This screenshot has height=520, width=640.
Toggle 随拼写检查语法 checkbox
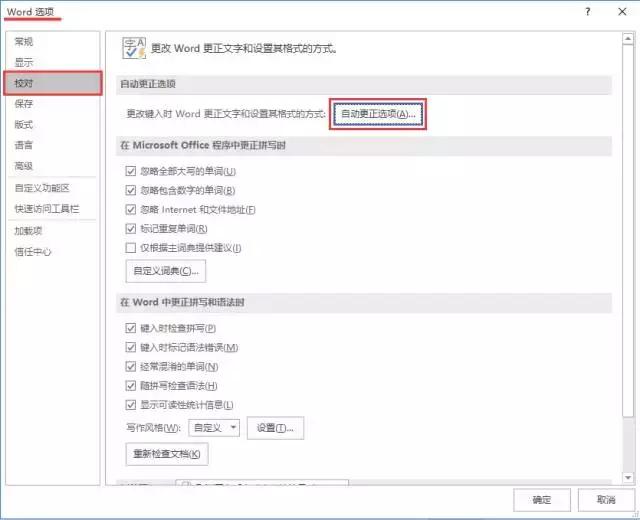(x=131, y=386)
